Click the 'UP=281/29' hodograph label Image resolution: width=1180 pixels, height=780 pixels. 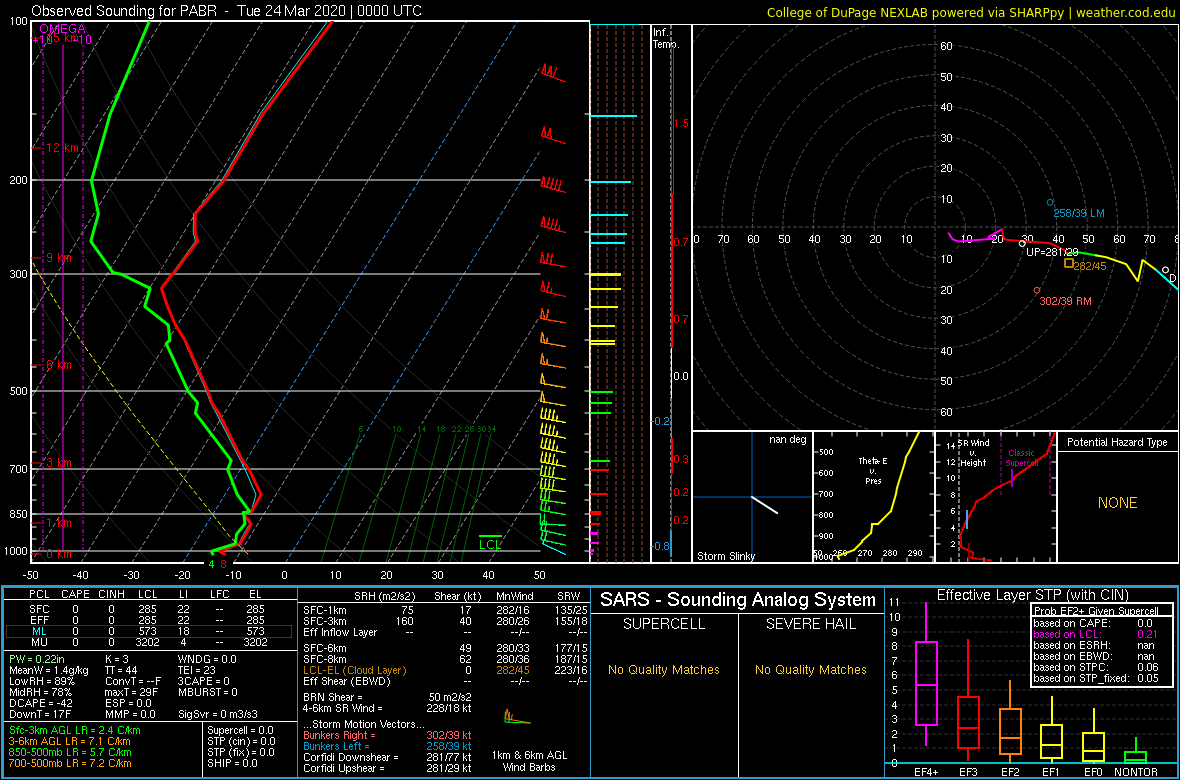1053,251
